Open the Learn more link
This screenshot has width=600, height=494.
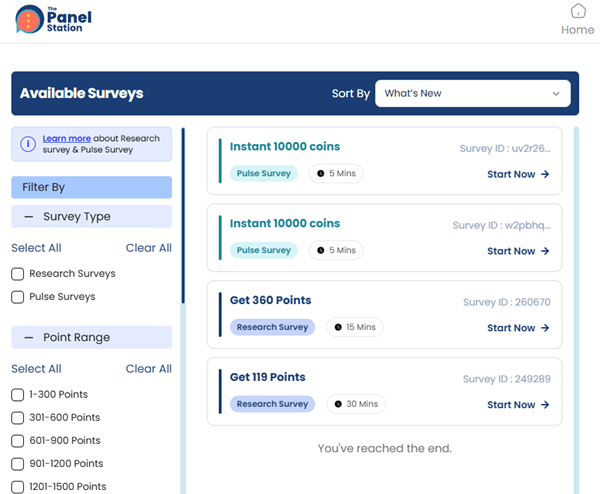[67, 138]
